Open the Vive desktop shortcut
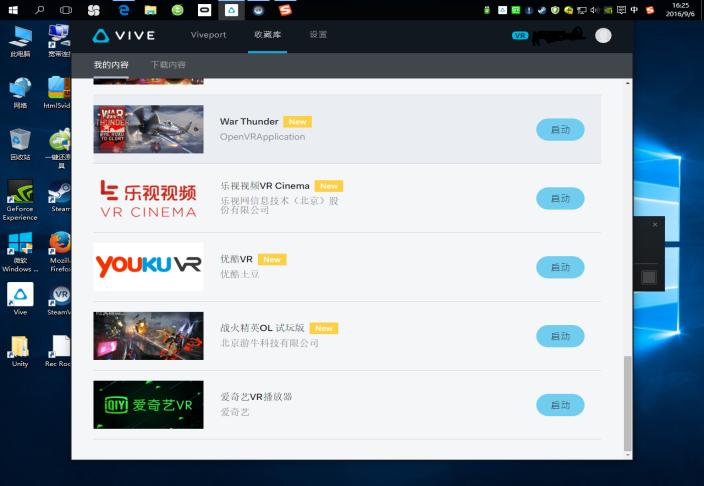 pyautogui.click(x=20, y=299)
